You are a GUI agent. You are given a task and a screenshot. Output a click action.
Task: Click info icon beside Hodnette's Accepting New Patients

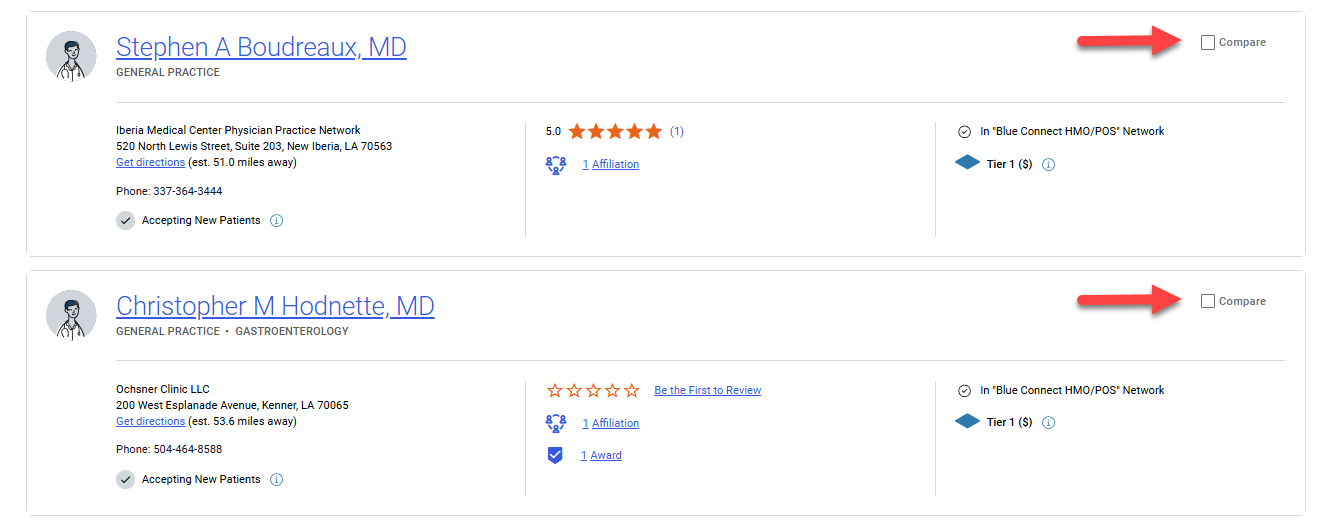point(277,480)
